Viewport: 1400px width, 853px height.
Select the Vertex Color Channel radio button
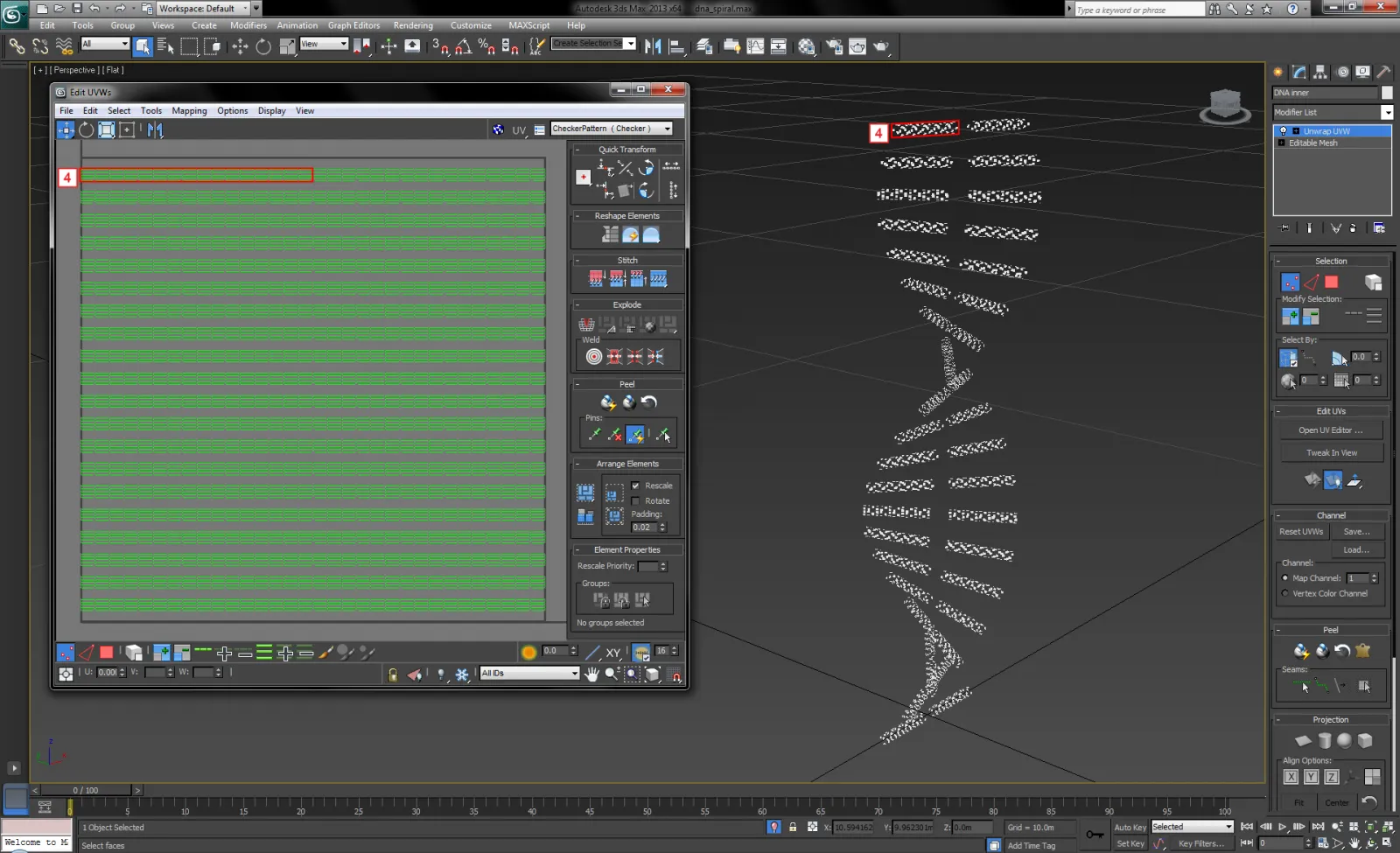click(1284, 592)
